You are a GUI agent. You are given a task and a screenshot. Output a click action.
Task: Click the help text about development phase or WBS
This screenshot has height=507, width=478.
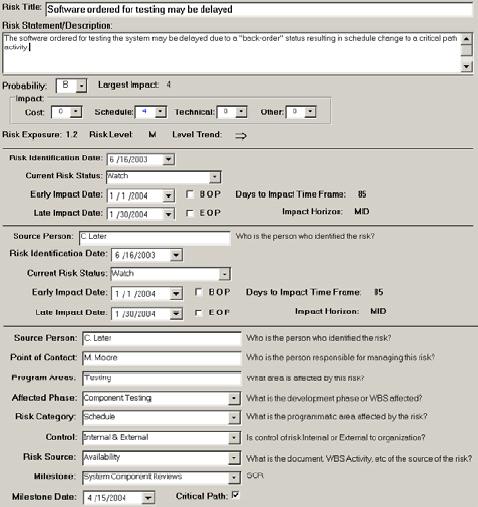click(x=334, y=398)
